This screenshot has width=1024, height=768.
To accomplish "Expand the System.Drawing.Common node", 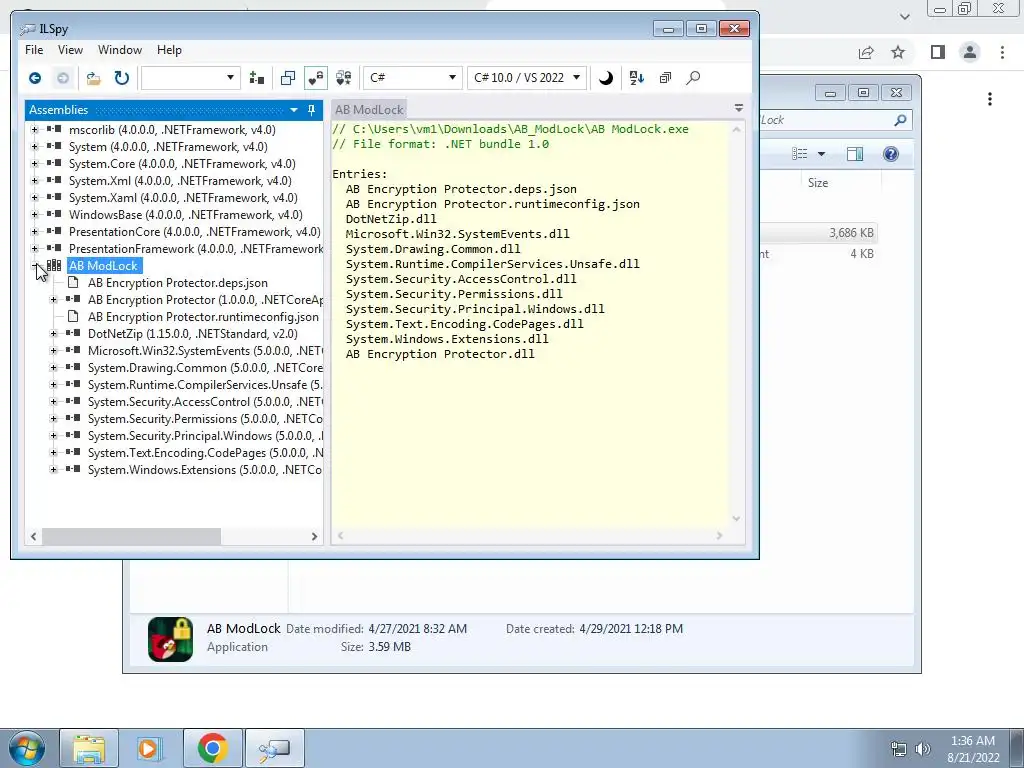I will pos(54,368).
